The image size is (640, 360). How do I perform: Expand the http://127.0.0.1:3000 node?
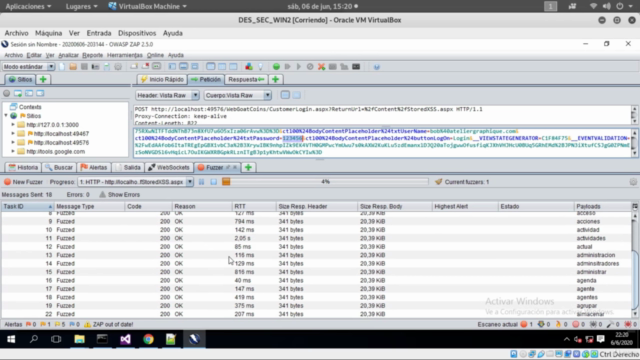(x=13, y=125)
